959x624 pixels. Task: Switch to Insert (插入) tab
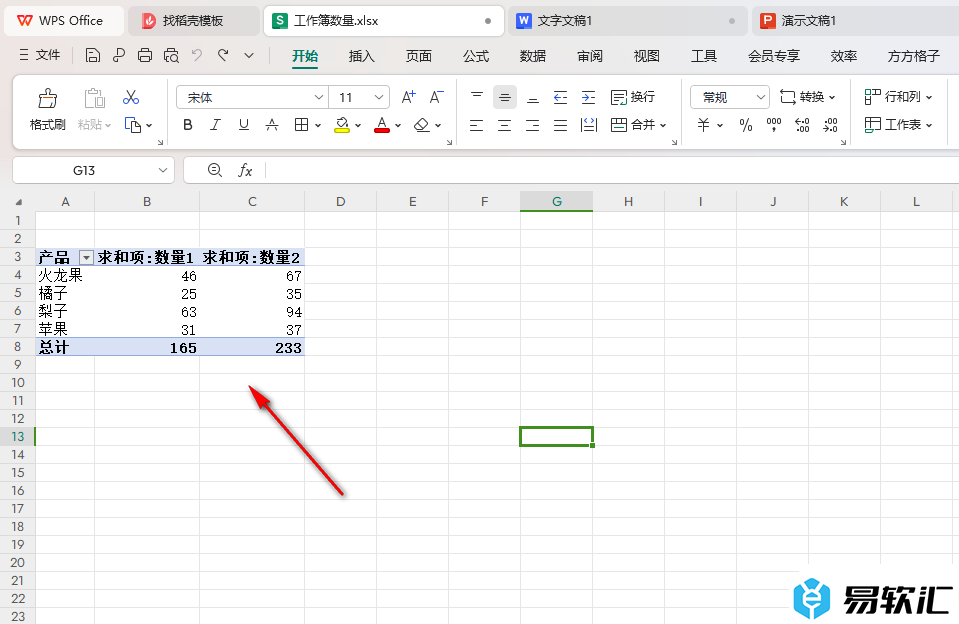click(x=361, y=56)
